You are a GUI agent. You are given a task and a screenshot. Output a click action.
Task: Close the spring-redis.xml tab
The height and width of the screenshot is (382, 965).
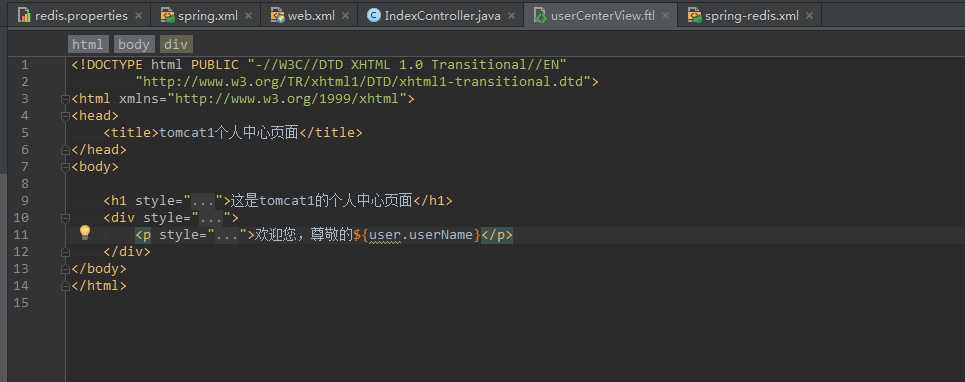point(809,16)
